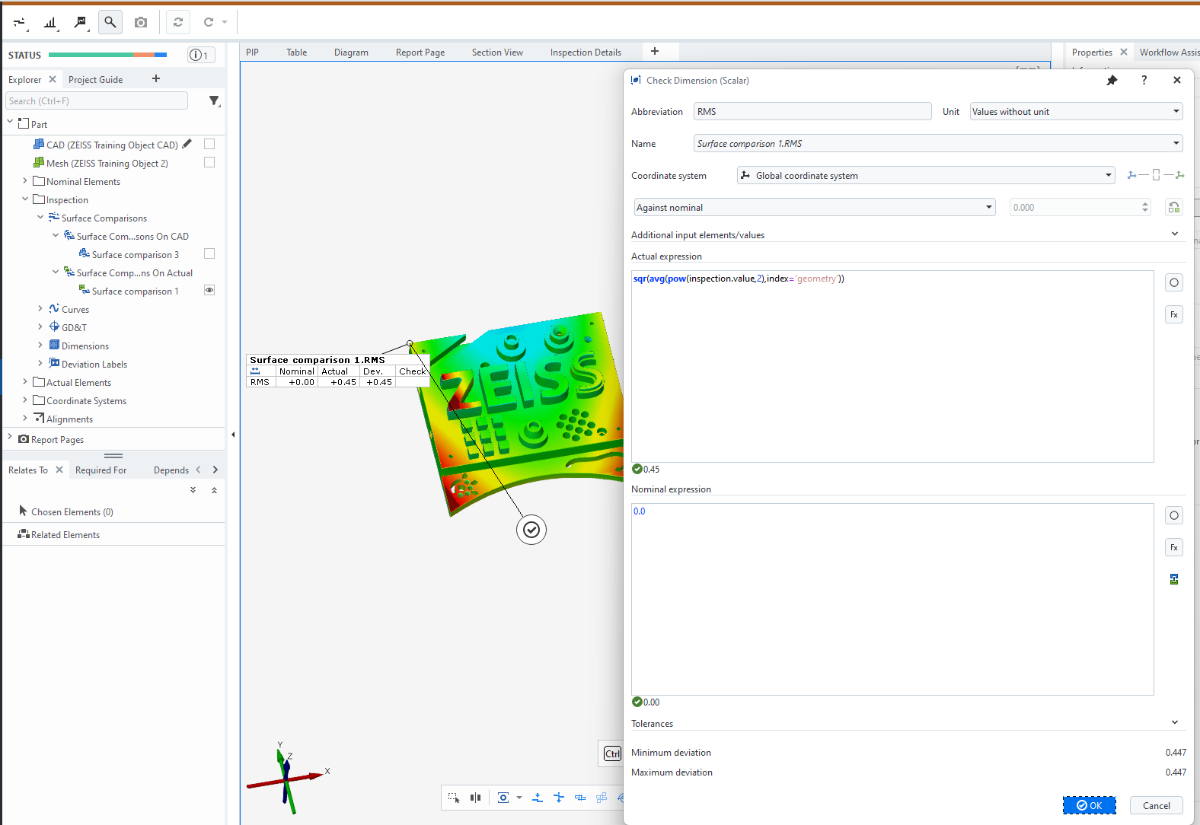Click the redo arrow icon in top toolbar

(x=208, y=21)
